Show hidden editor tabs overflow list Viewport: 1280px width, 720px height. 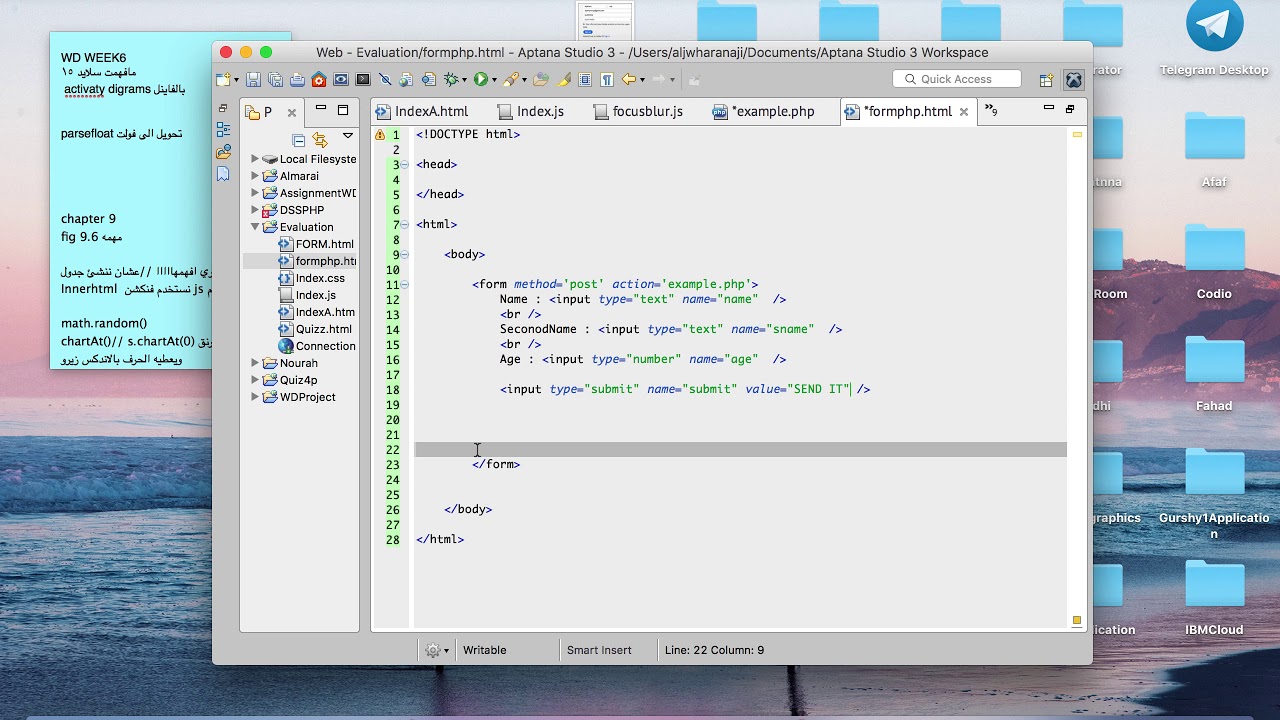click(x=991, y=110)
